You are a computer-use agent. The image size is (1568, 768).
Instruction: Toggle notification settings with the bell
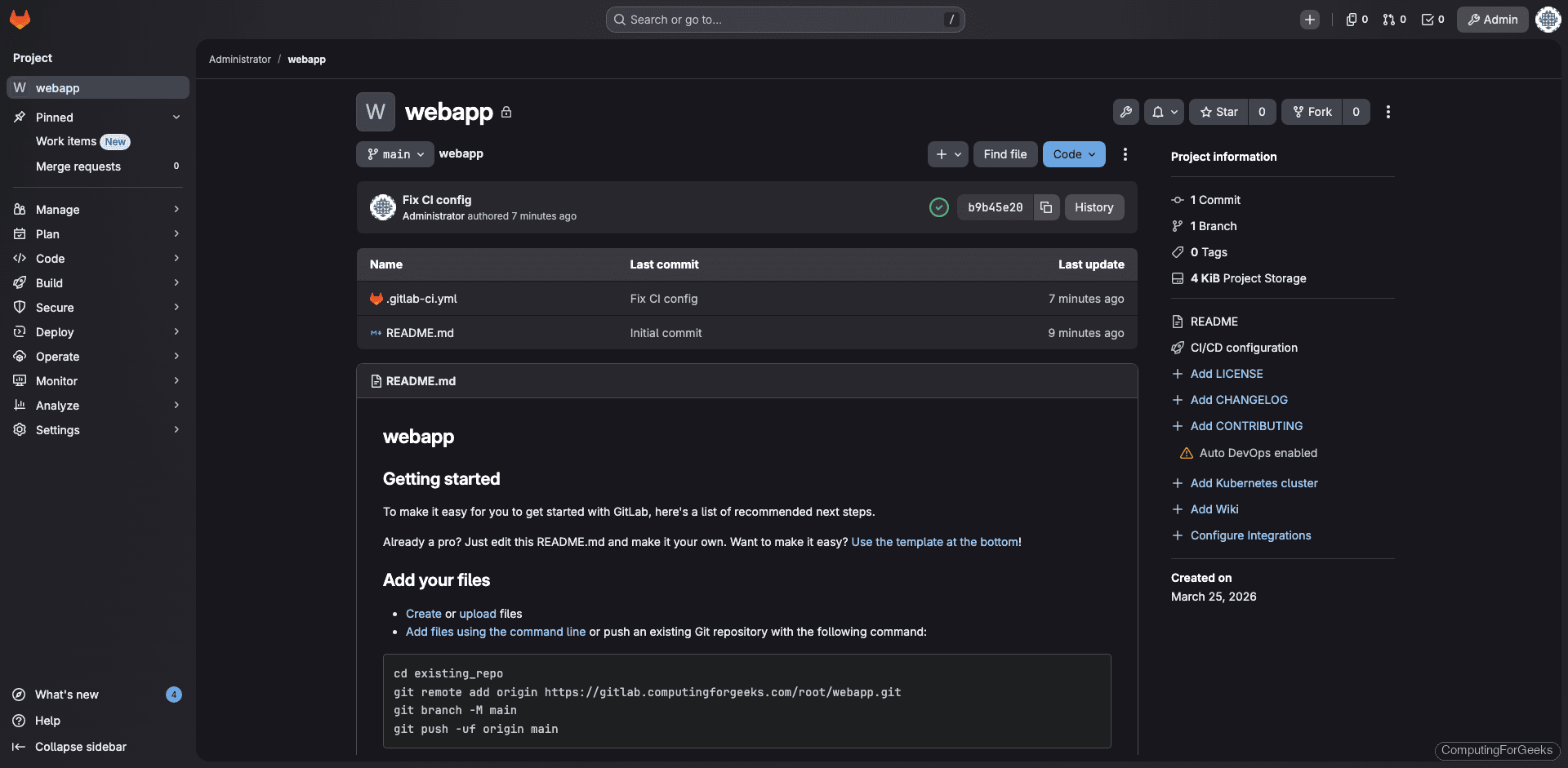coord(1164,112)
